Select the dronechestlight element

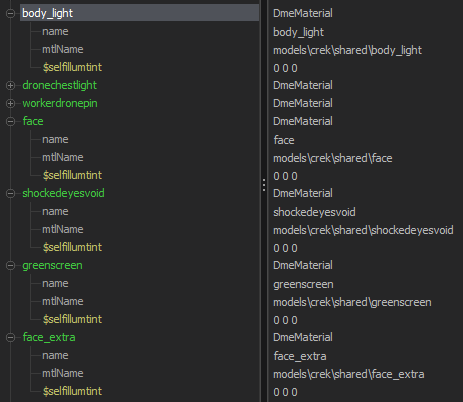click(60, 85)
